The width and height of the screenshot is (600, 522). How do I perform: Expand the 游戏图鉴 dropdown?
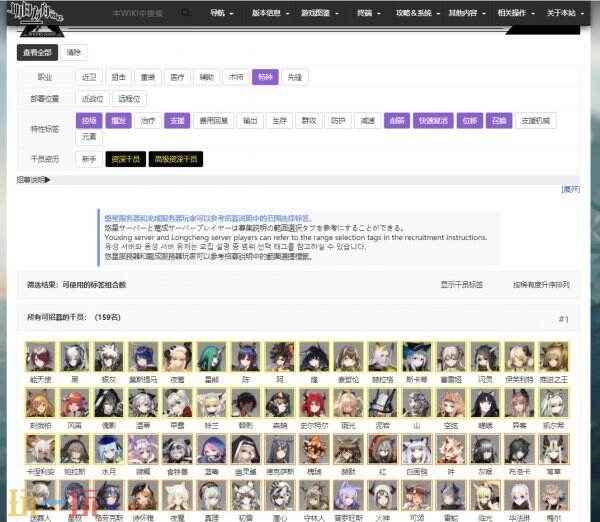[320, 13]
